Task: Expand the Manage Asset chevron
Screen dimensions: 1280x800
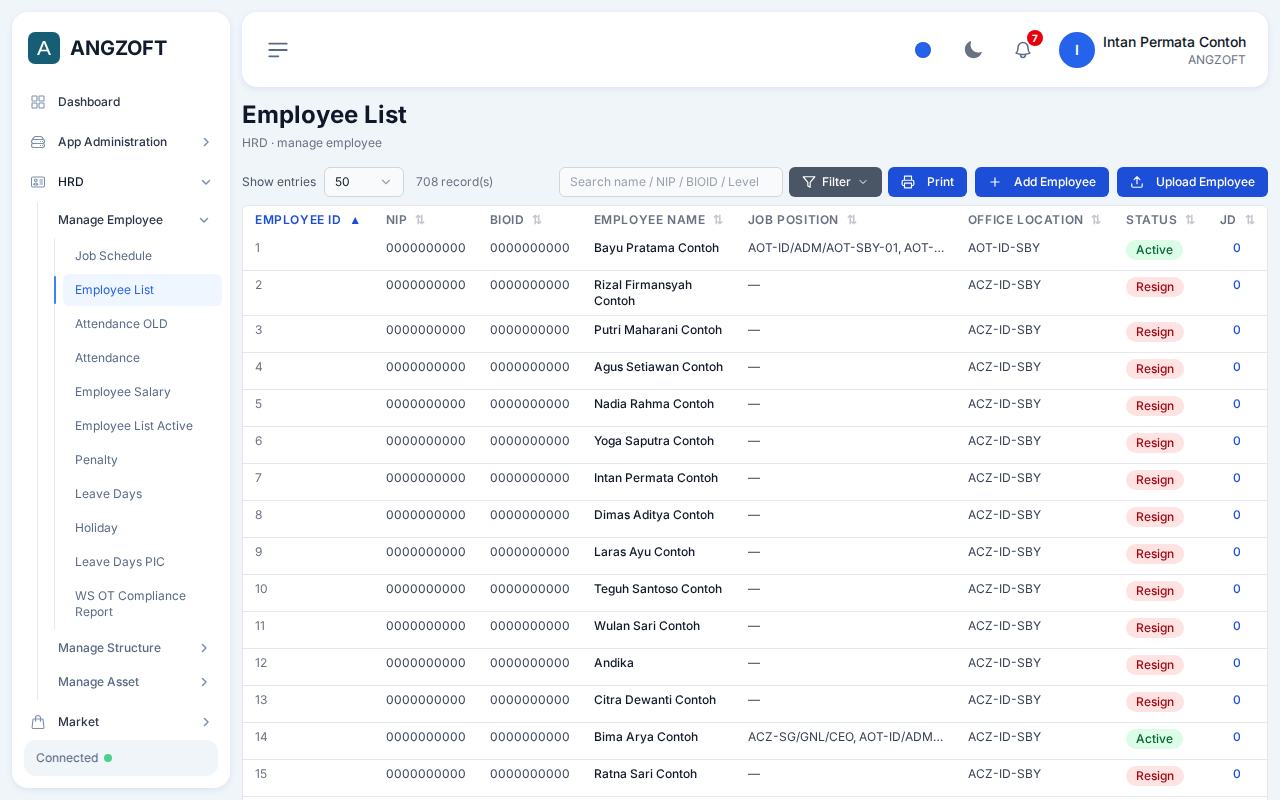Action: pyautogui.click(x=204, y=682)
